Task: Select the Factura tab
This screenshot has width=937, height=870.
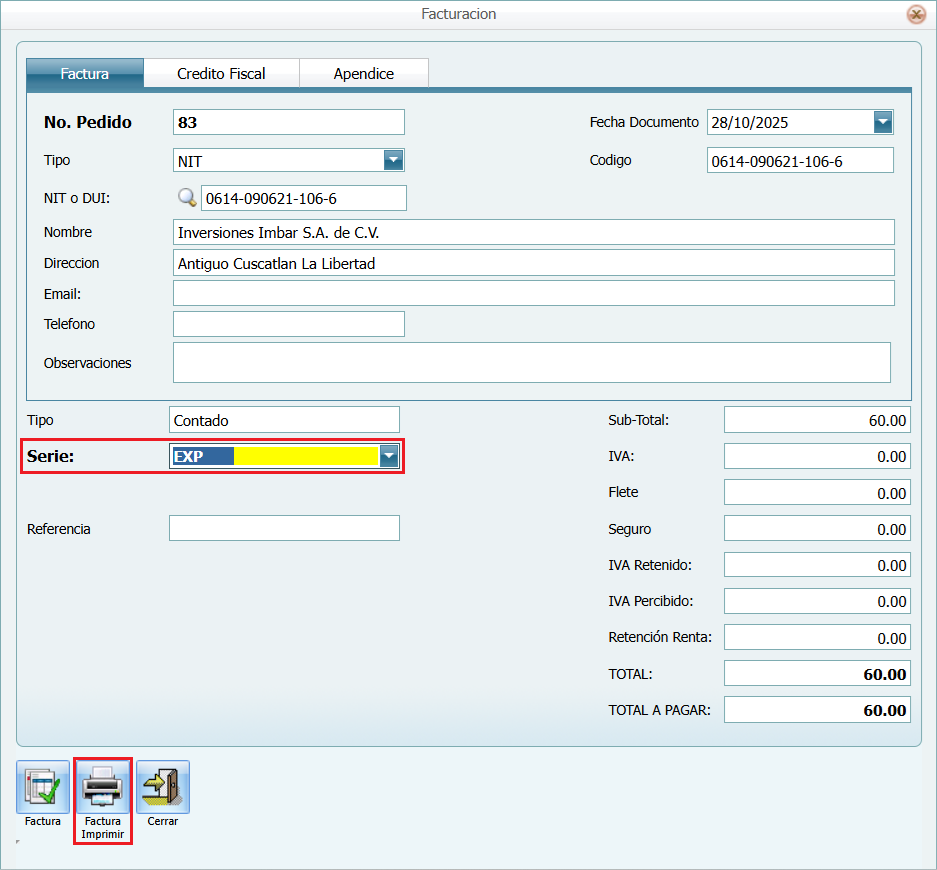Action: click(85, 74)
